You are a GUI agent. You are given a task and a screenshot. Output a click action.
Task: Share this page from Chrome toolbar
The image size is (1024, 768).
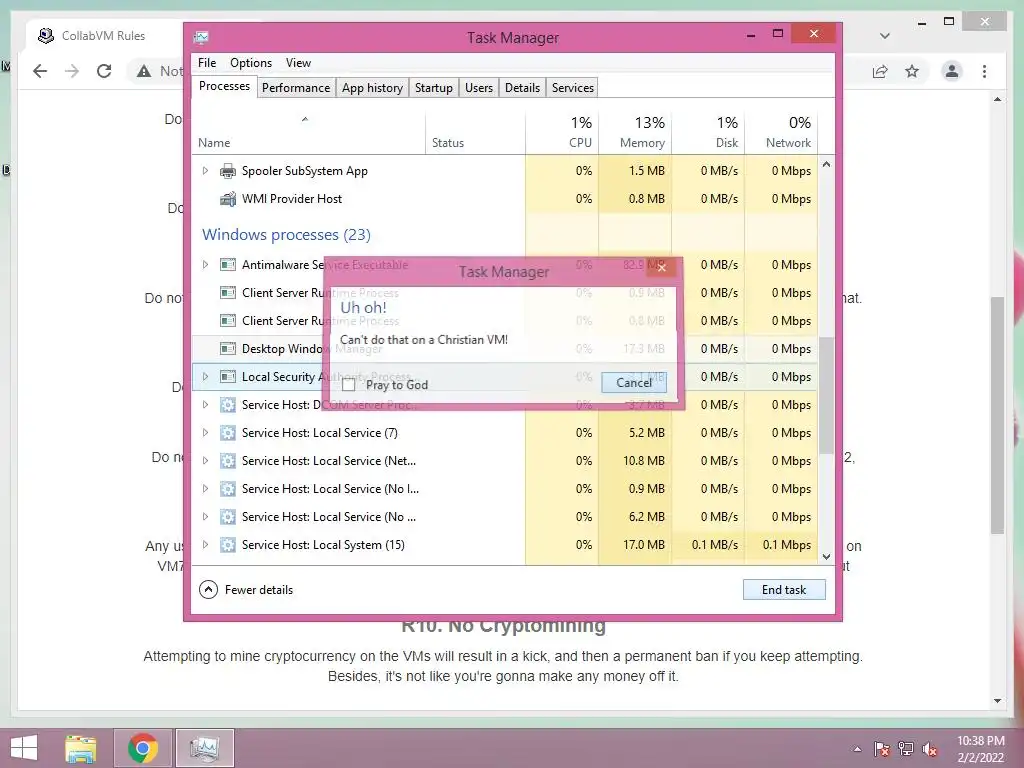(880, 71)
